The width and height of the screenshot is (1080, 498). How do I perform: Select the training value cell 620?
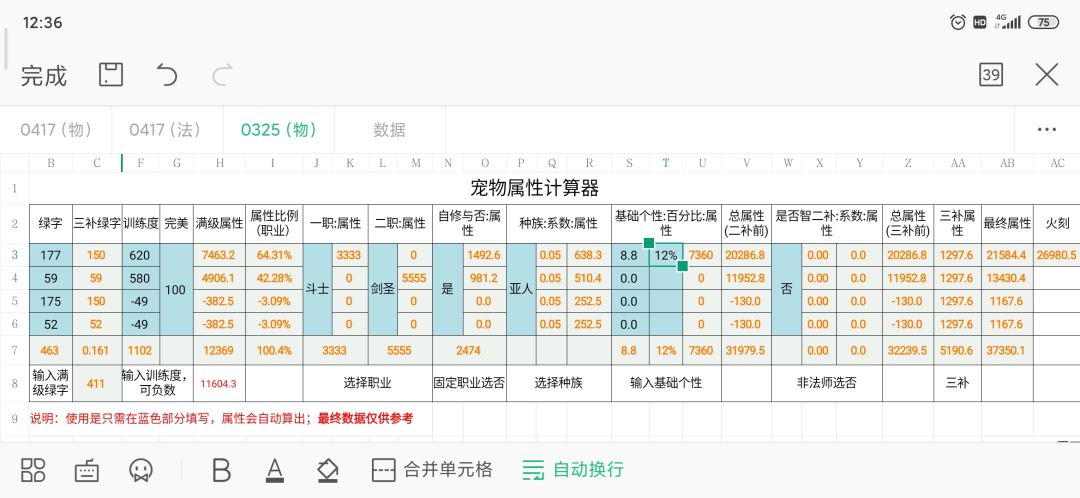140,255
